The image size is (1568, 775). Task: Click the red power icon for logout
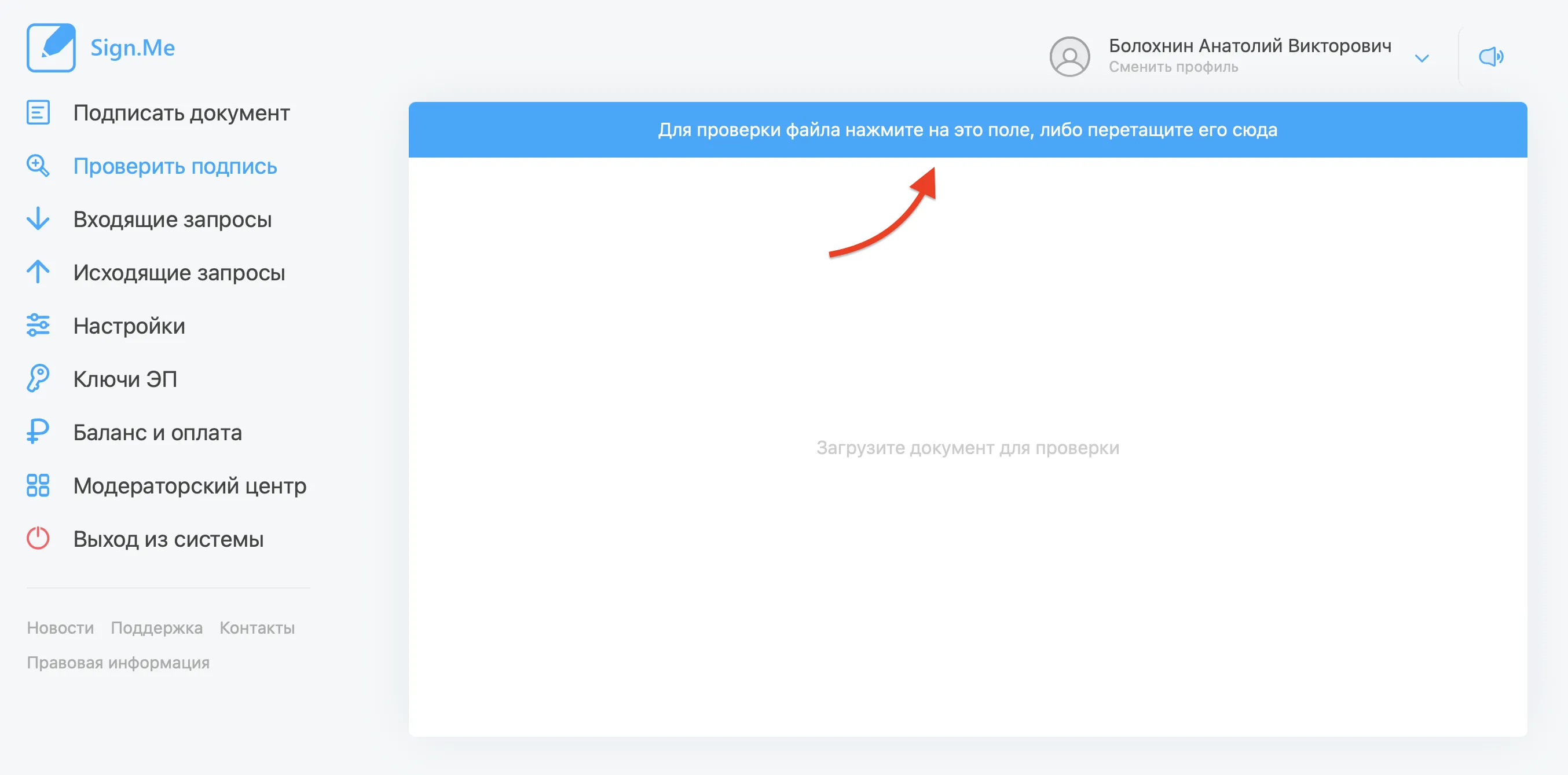(38, 538)
